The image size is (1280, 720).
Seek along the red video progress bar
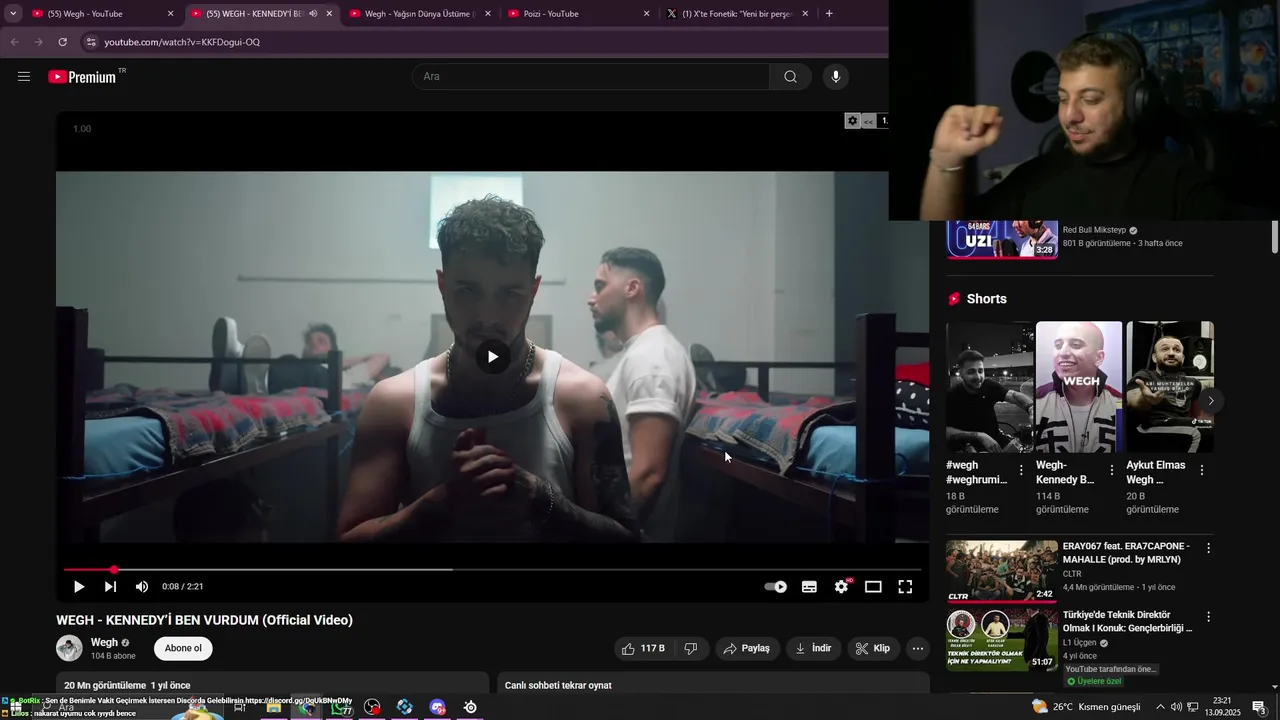492,570
